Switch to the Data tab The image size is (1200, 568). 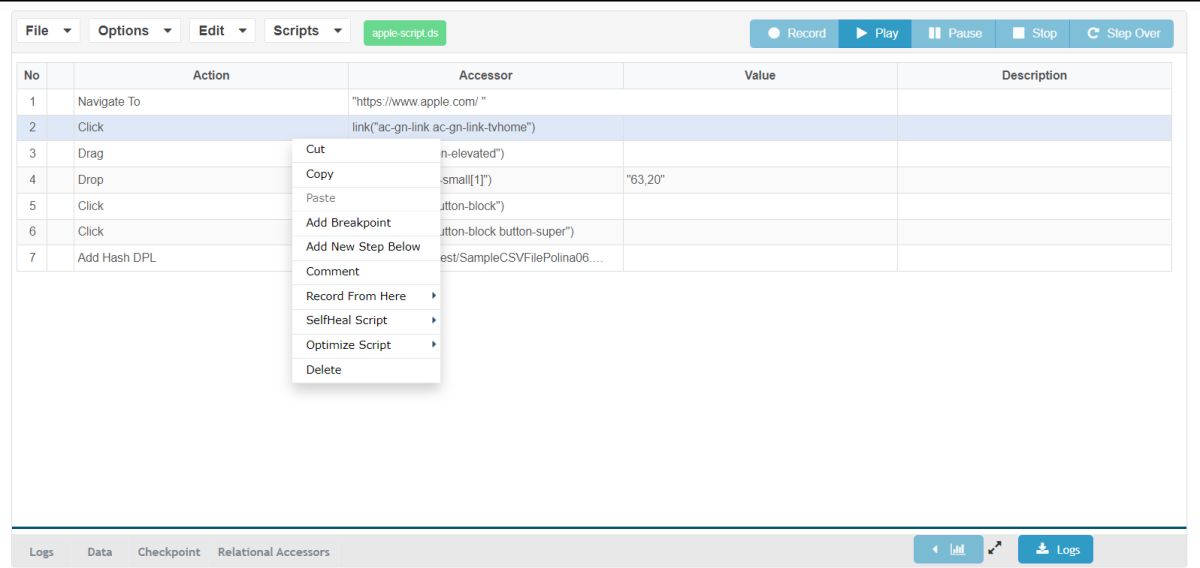[x=100, y=552]
